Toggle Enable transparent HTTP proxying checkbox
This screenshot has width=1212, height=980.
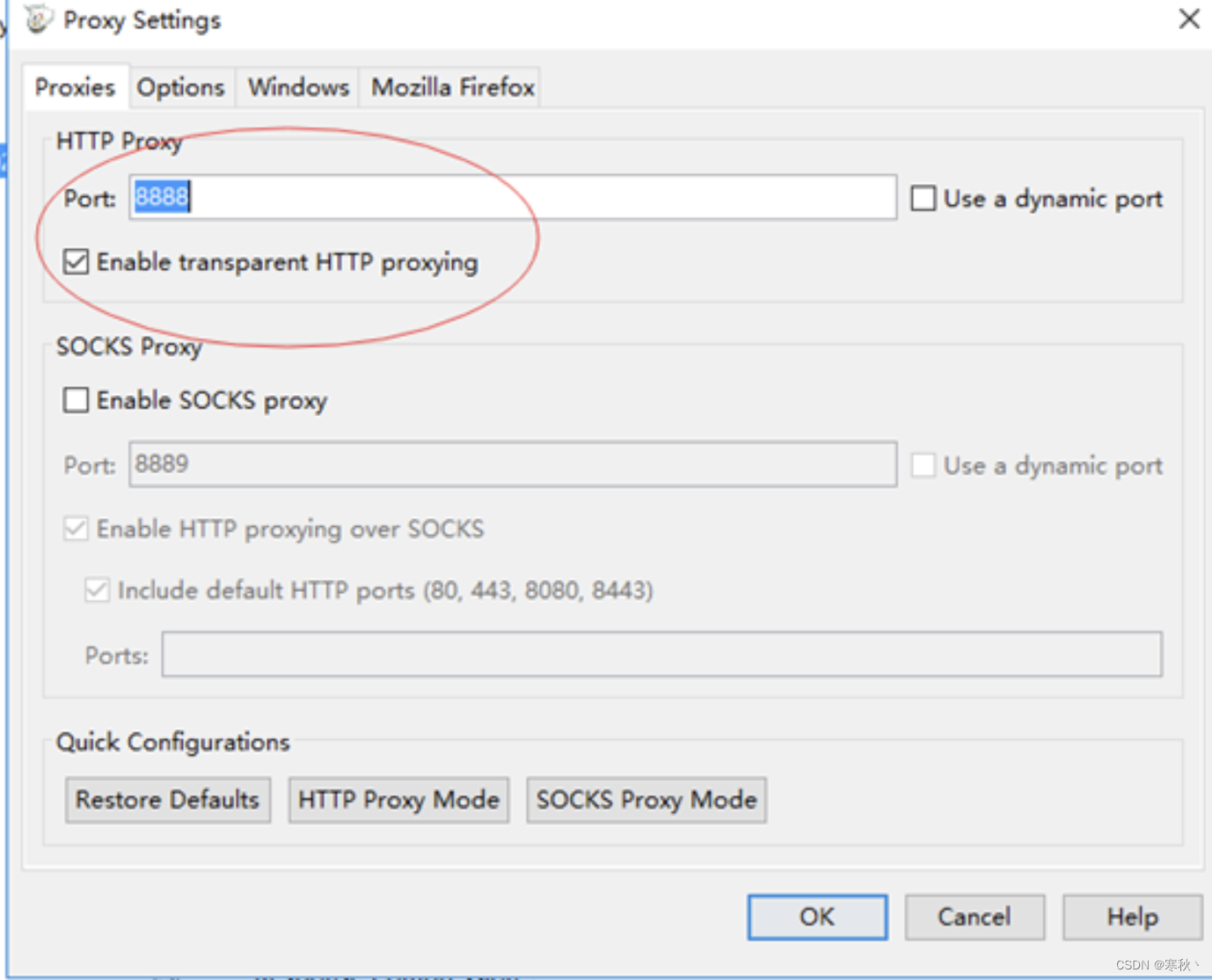[x=76, y=261]
